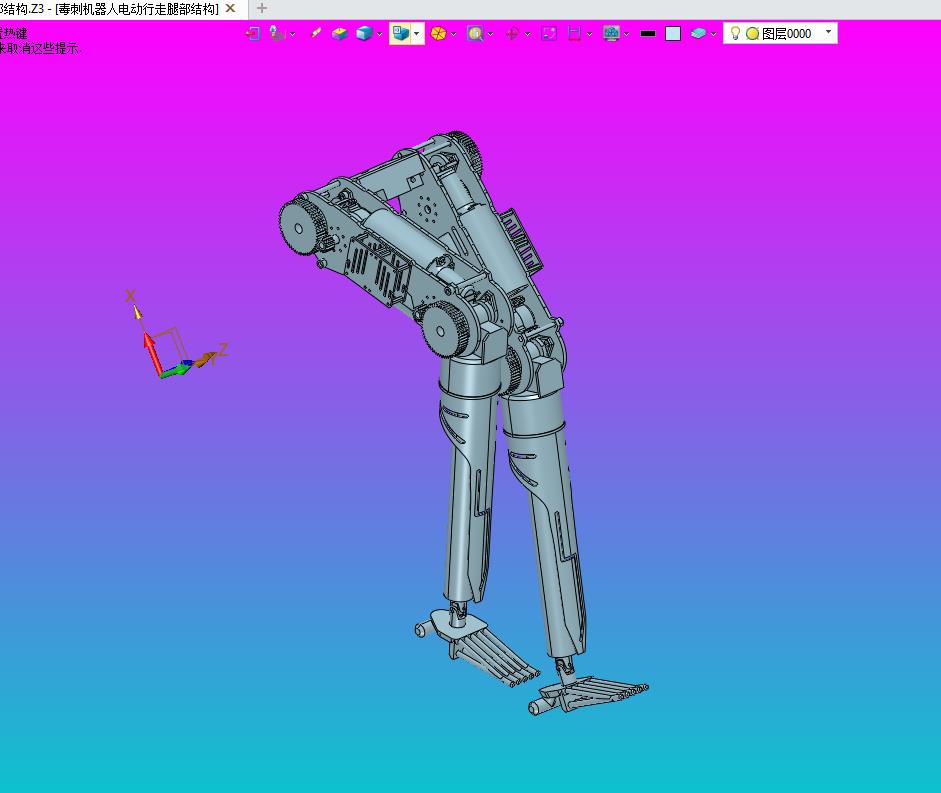Screen dimensions: 941x793
Task: Expand the arrow beside the monitor icon
Action: coord(627,34)
